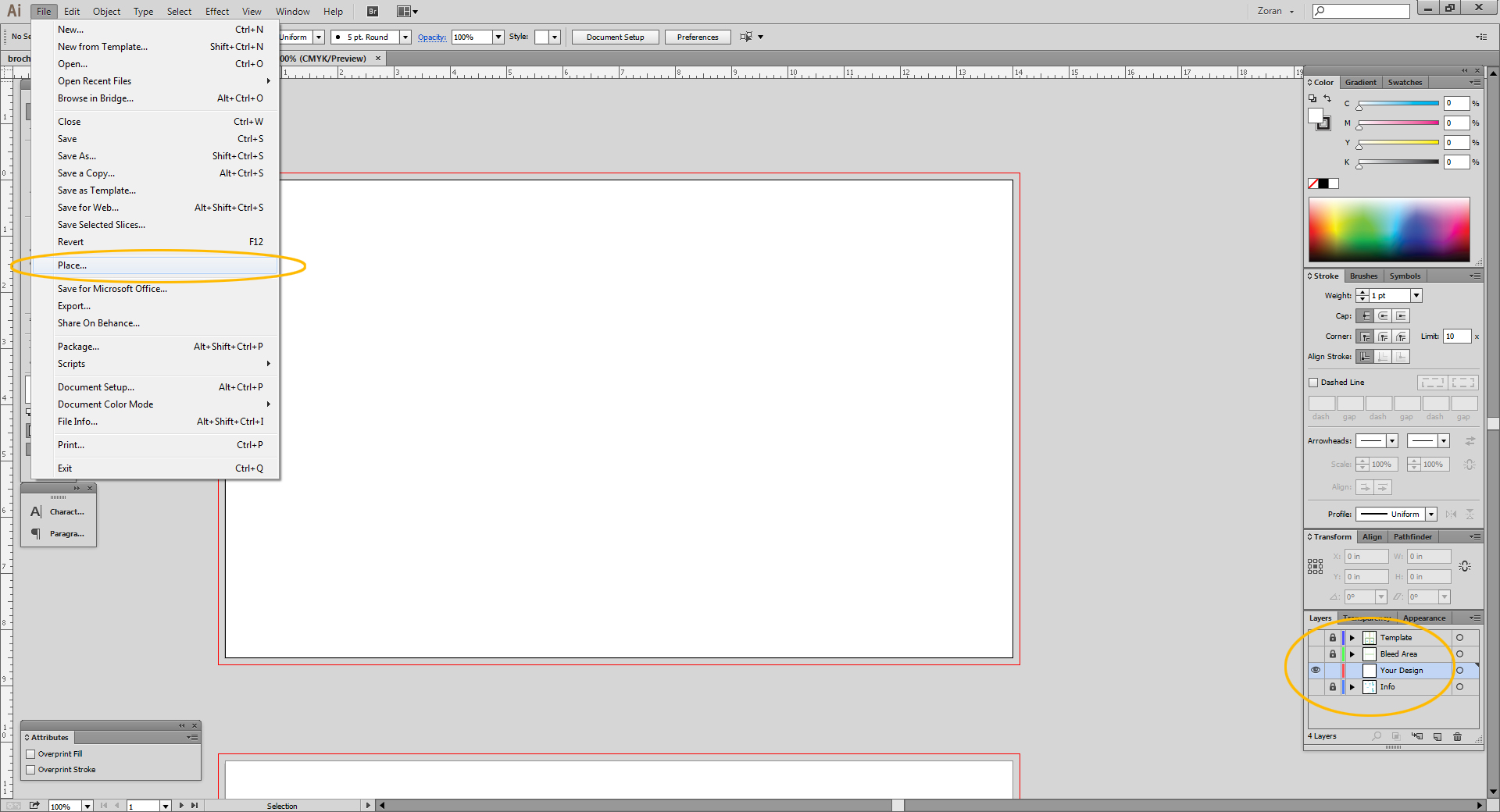The width and height of the screenshot is (1500, 812).
Task: Select the round cap stroke icon
Action: [1383, 316]
